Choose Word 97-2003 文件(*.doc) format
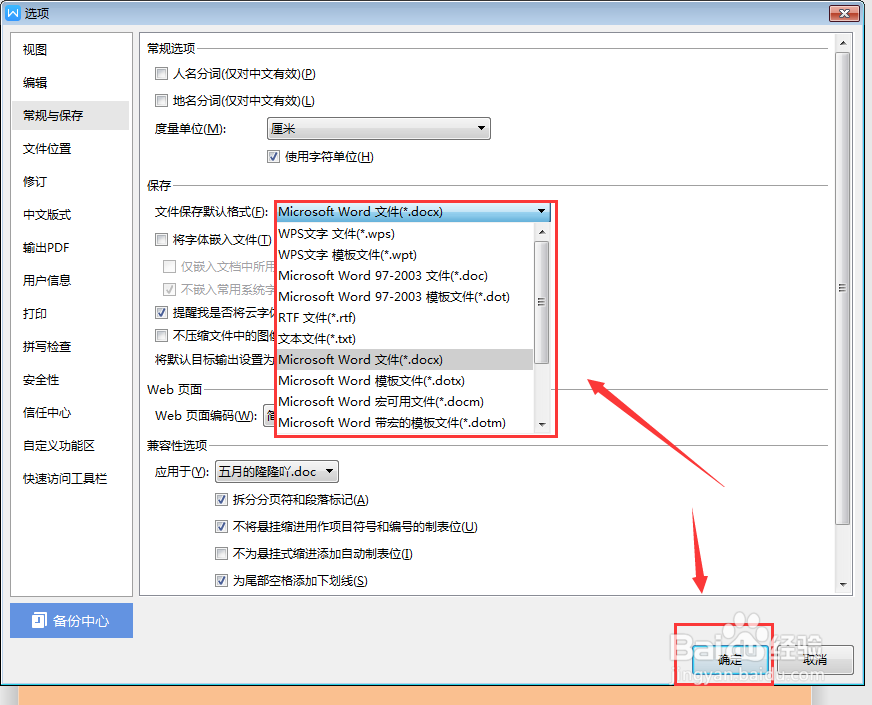 tap(405, 276)
